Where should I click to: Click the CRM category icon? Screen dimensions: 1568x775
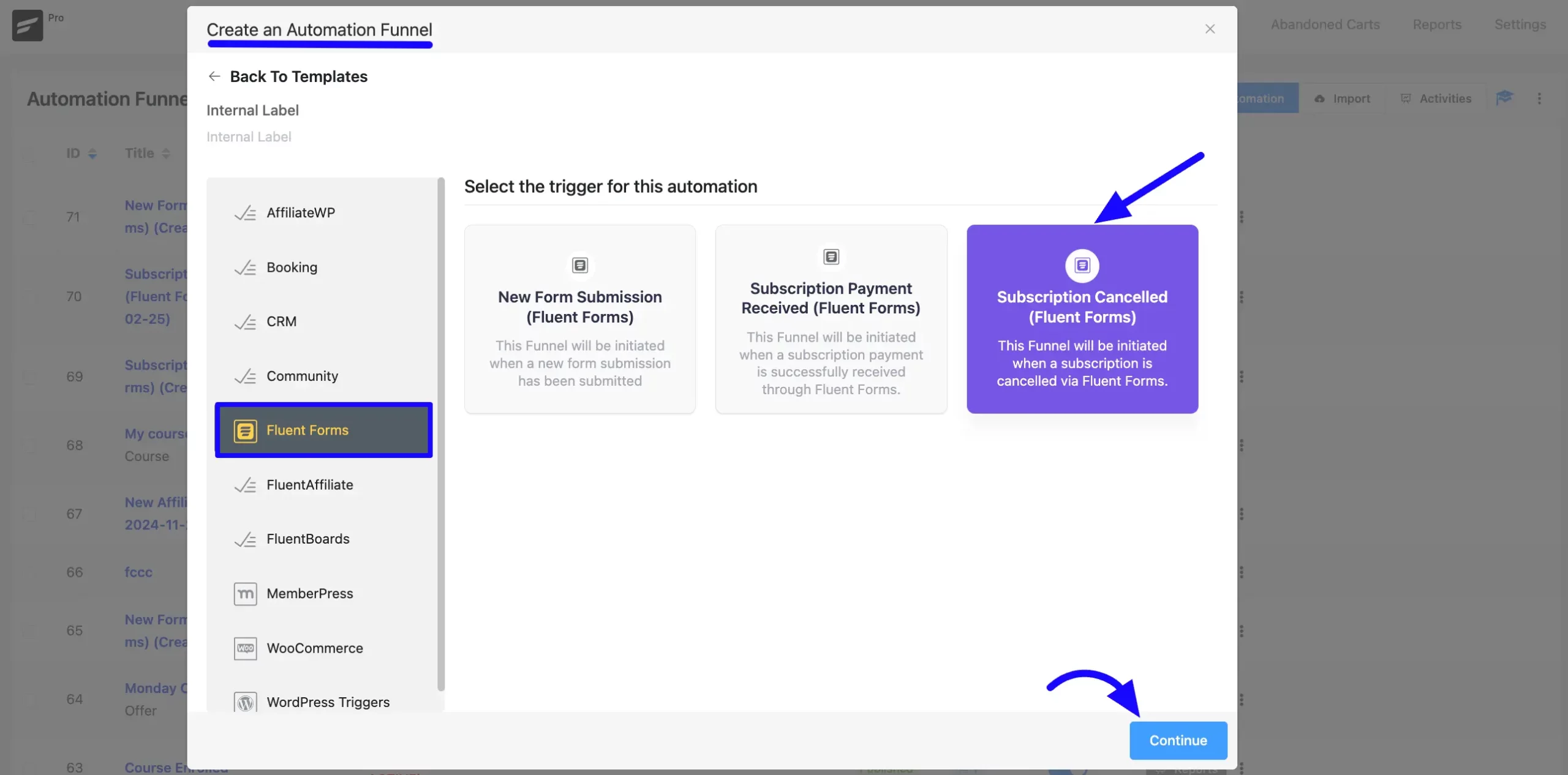[245, 322]
